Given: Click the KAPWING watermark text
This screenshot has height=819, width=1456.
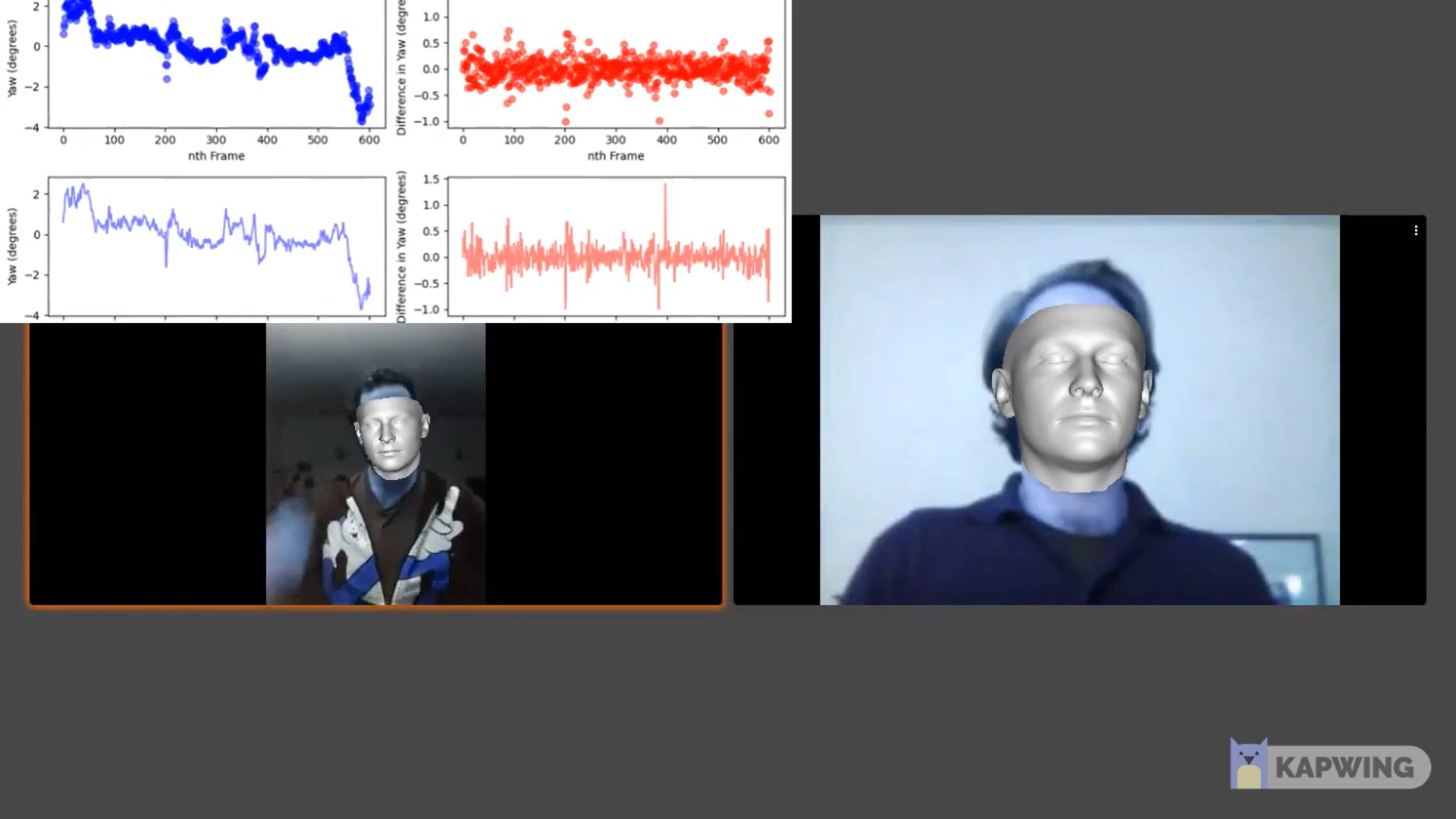Looking at the screenshot, I should [1344, 767].
